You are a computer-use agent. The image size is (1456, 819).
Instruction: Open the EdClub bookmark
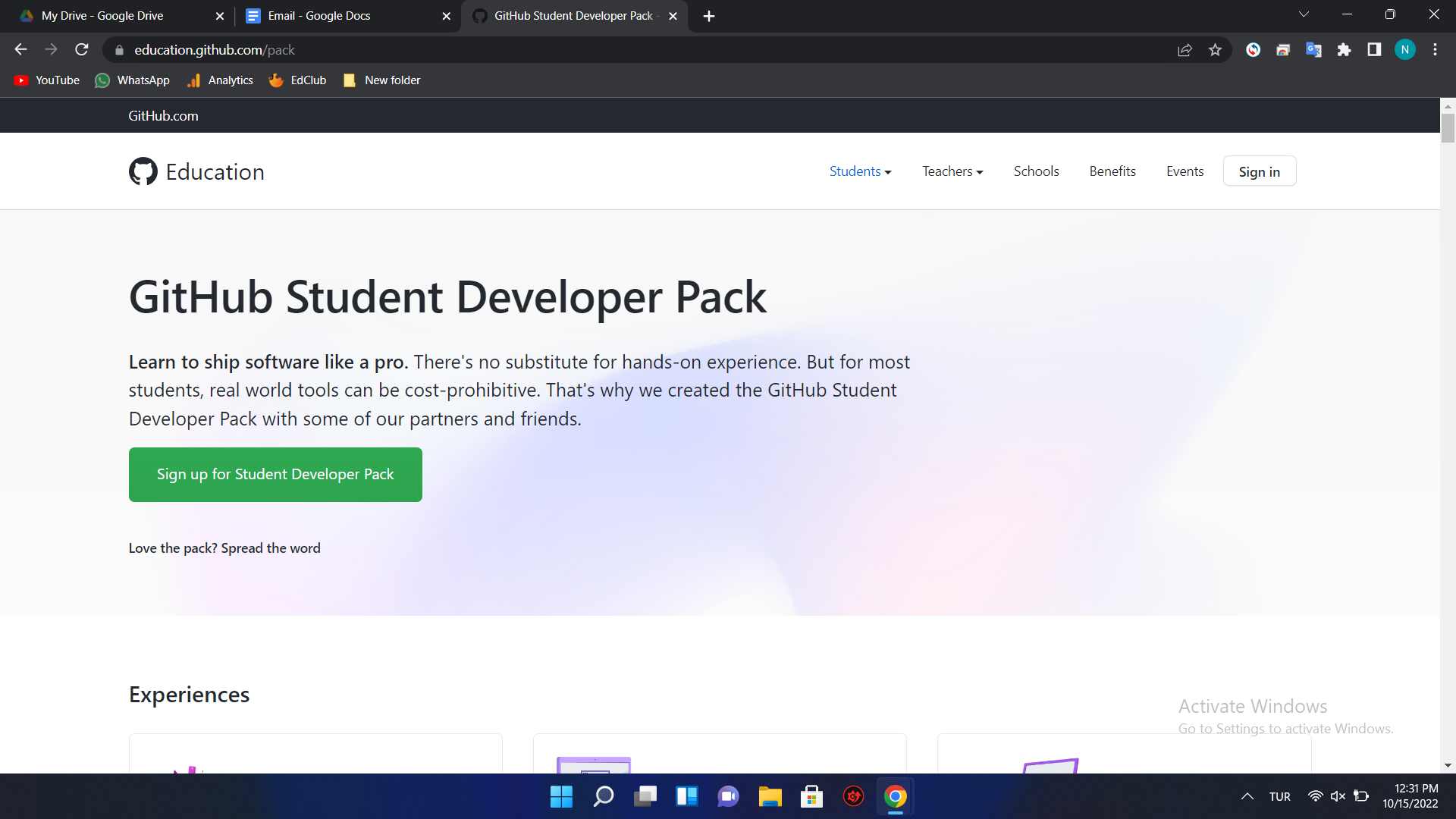(297, 80)
